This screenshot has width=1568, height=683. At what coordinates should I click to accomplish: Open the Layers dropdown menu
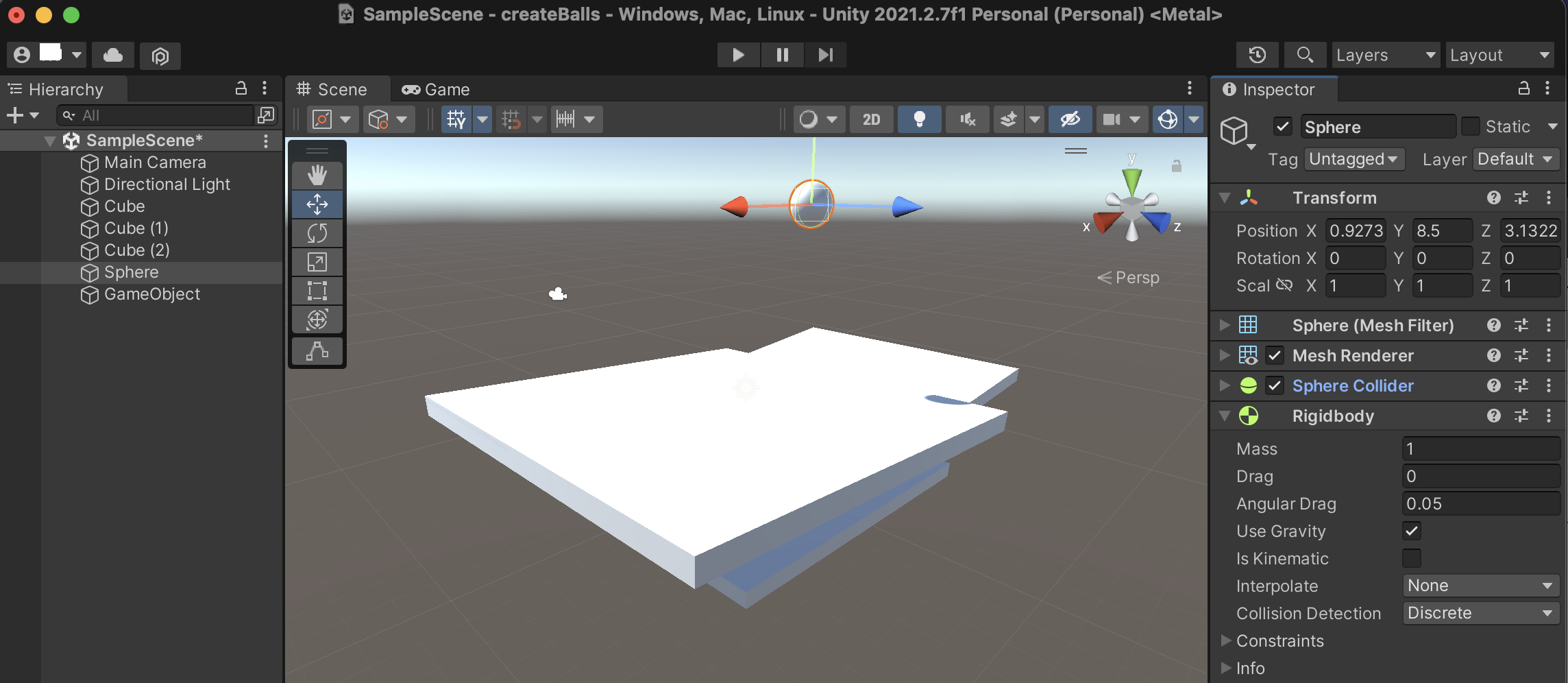coord(1384,55)
